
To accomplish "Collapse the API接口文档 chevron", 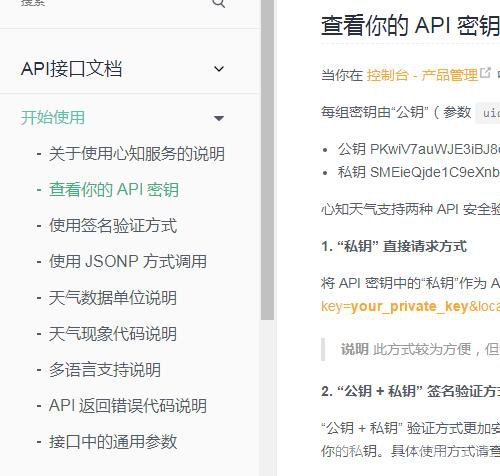I will [219, 69].
